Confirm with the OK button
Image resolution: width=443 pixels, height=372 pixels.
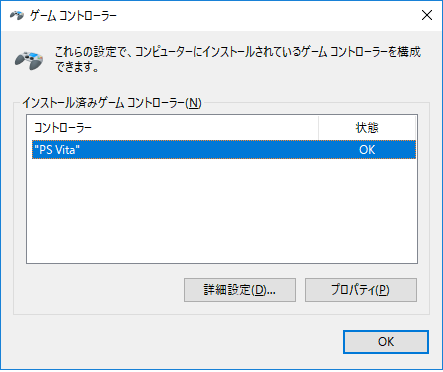pos(386,342)
